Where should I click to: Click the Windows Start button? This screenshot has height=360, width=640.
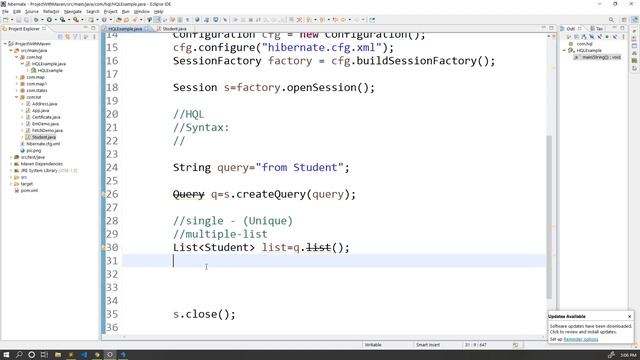pyautogui.click(x=7, y=355)
